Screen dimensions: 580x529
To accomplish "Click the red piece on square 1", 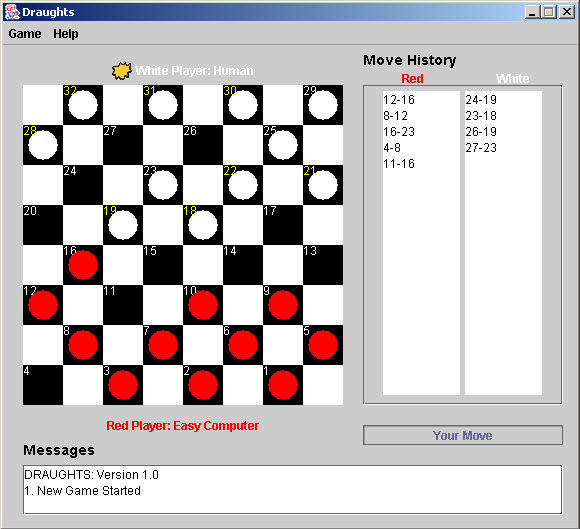I will click(283, 385).
